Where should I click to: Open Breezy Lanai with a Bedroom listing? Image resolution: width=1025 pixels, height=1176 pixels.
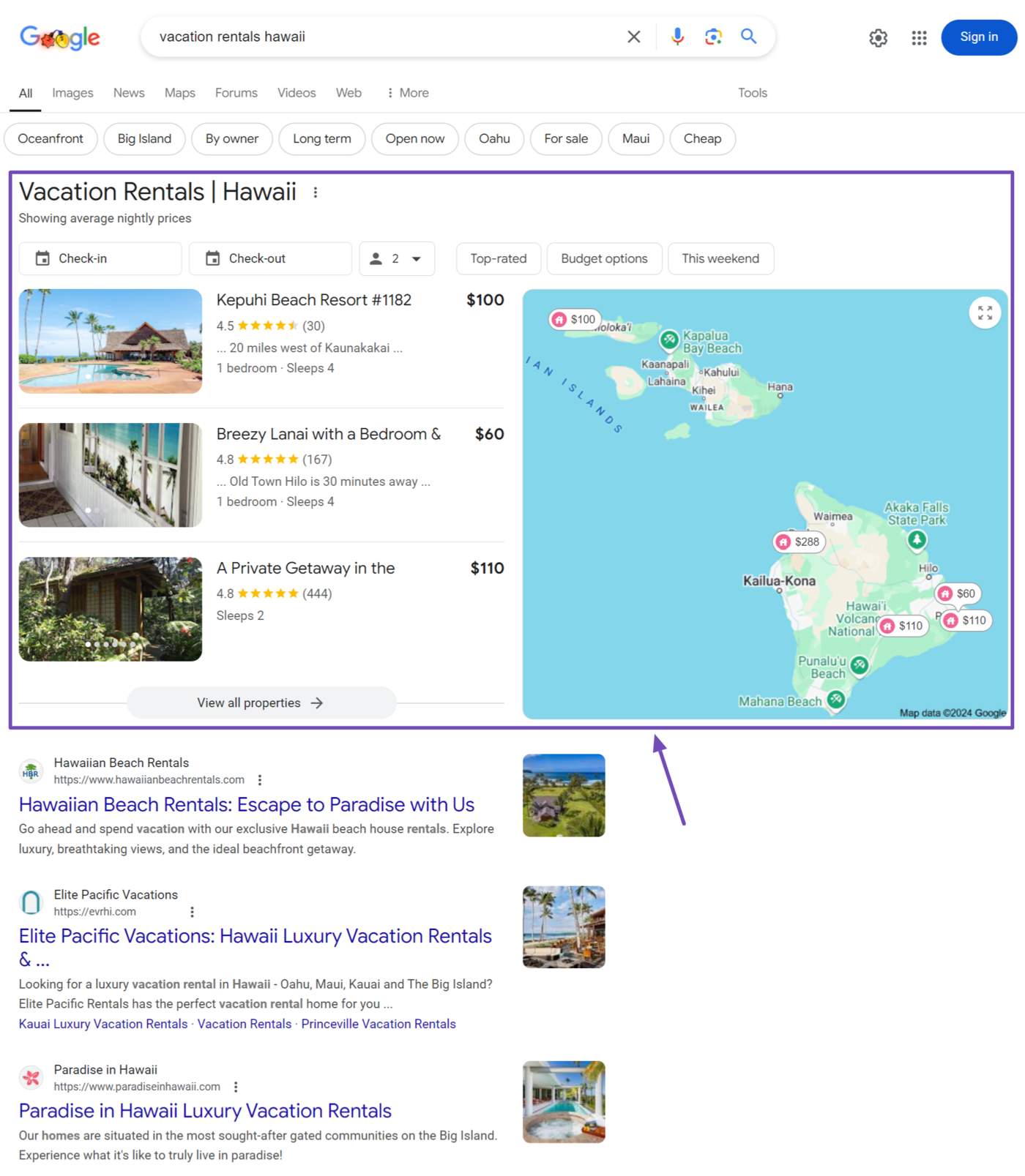click(329, 434)
